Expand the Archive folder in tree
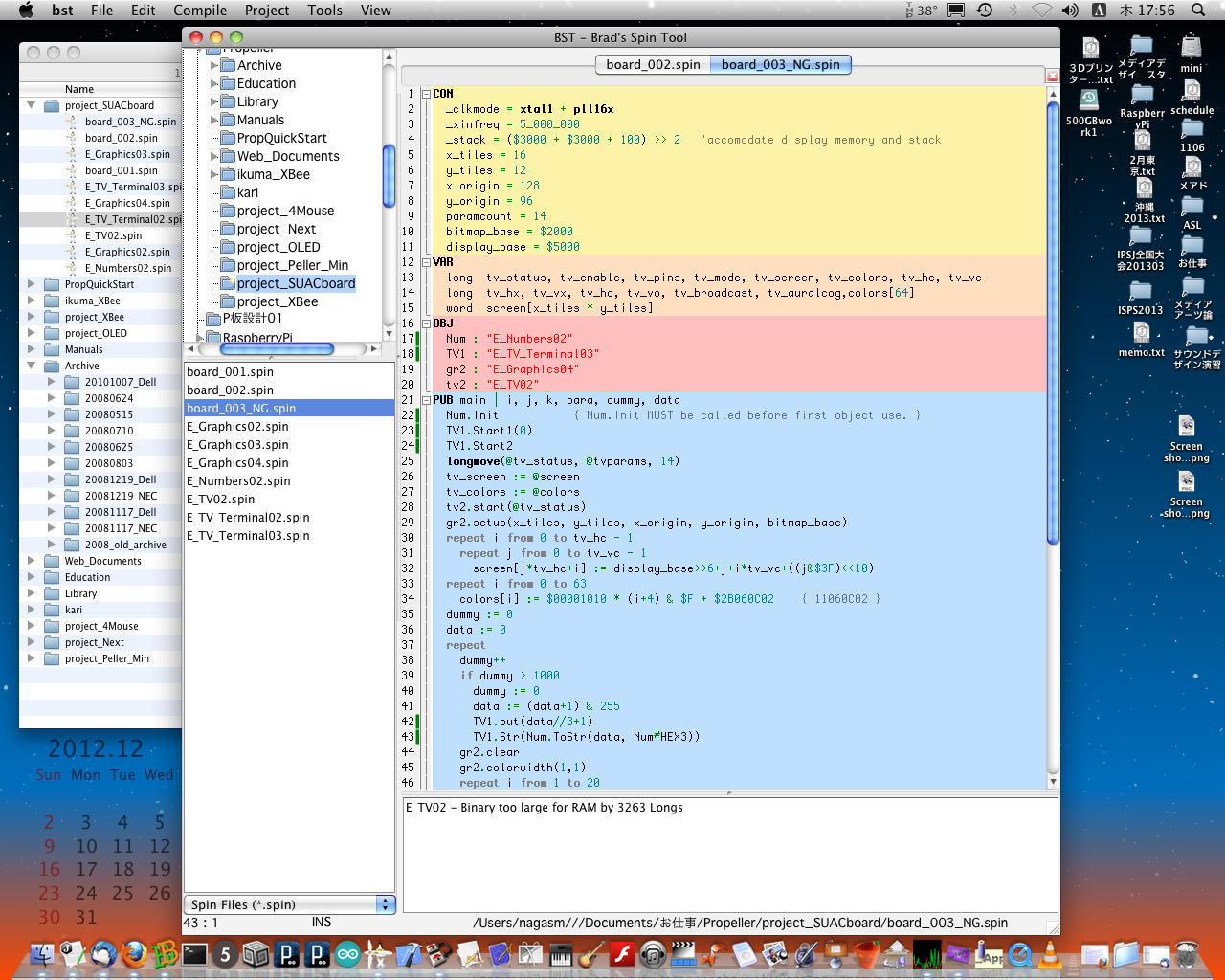 coord(215,65)
